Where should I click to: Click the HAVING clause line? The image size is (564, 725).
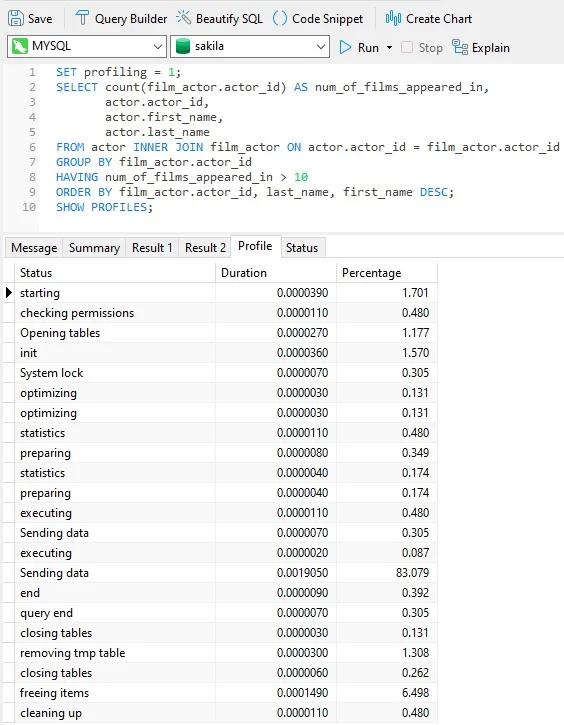click(x=182, y=177)
